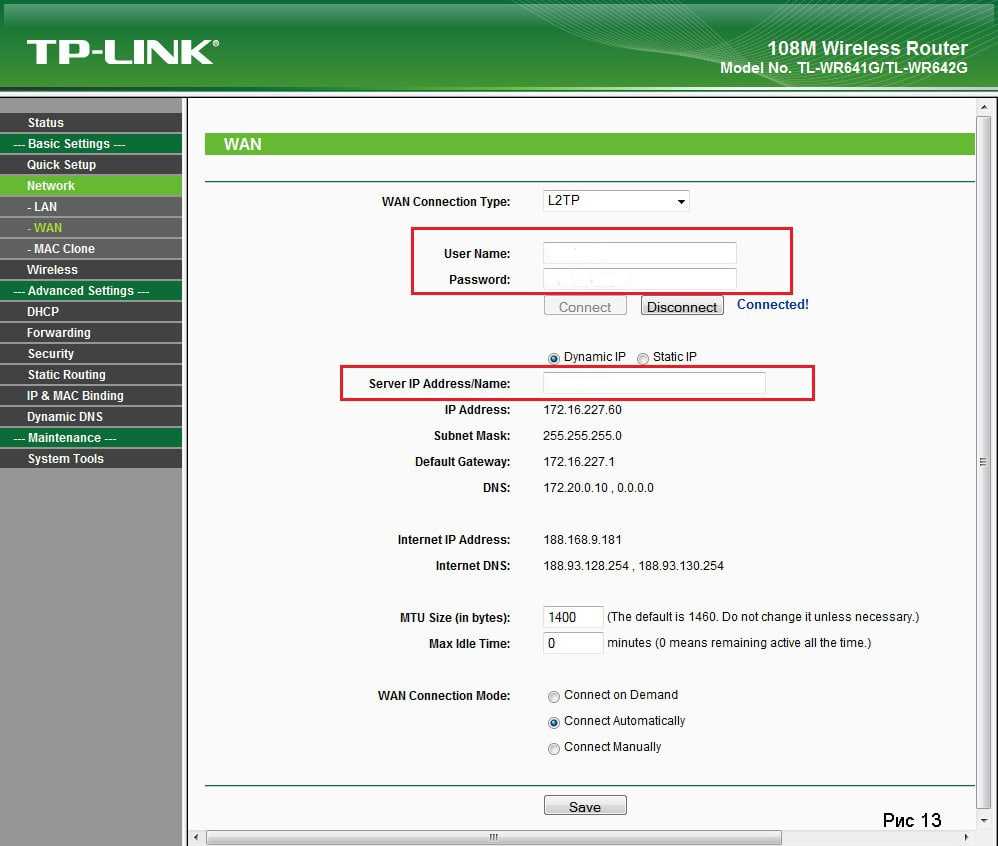
Task: Go to Quick Setup page
Action: click(x=61, y=165)
